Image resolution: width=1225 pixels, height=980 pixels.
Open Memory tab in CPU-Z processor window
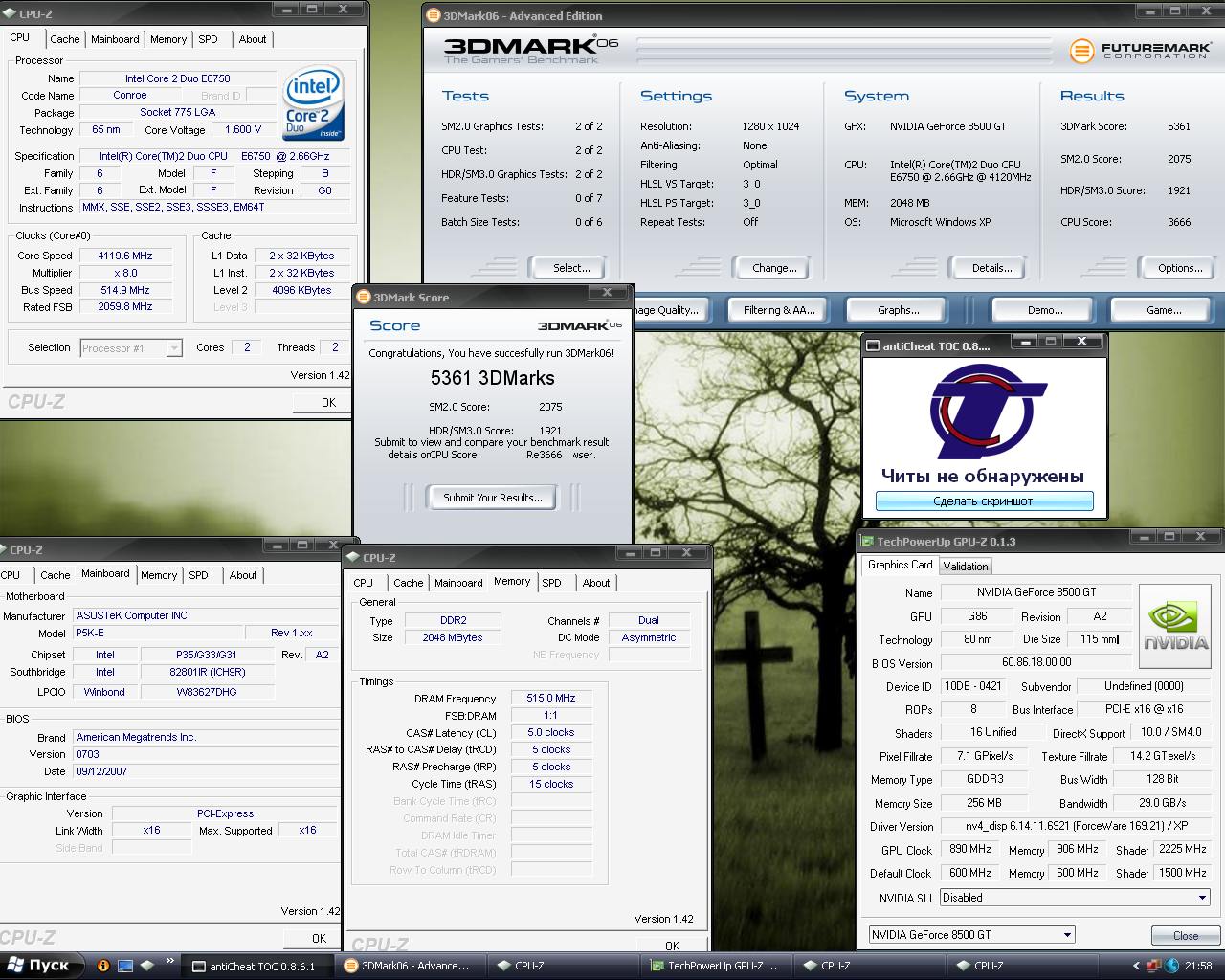click(x=167, y=39)
